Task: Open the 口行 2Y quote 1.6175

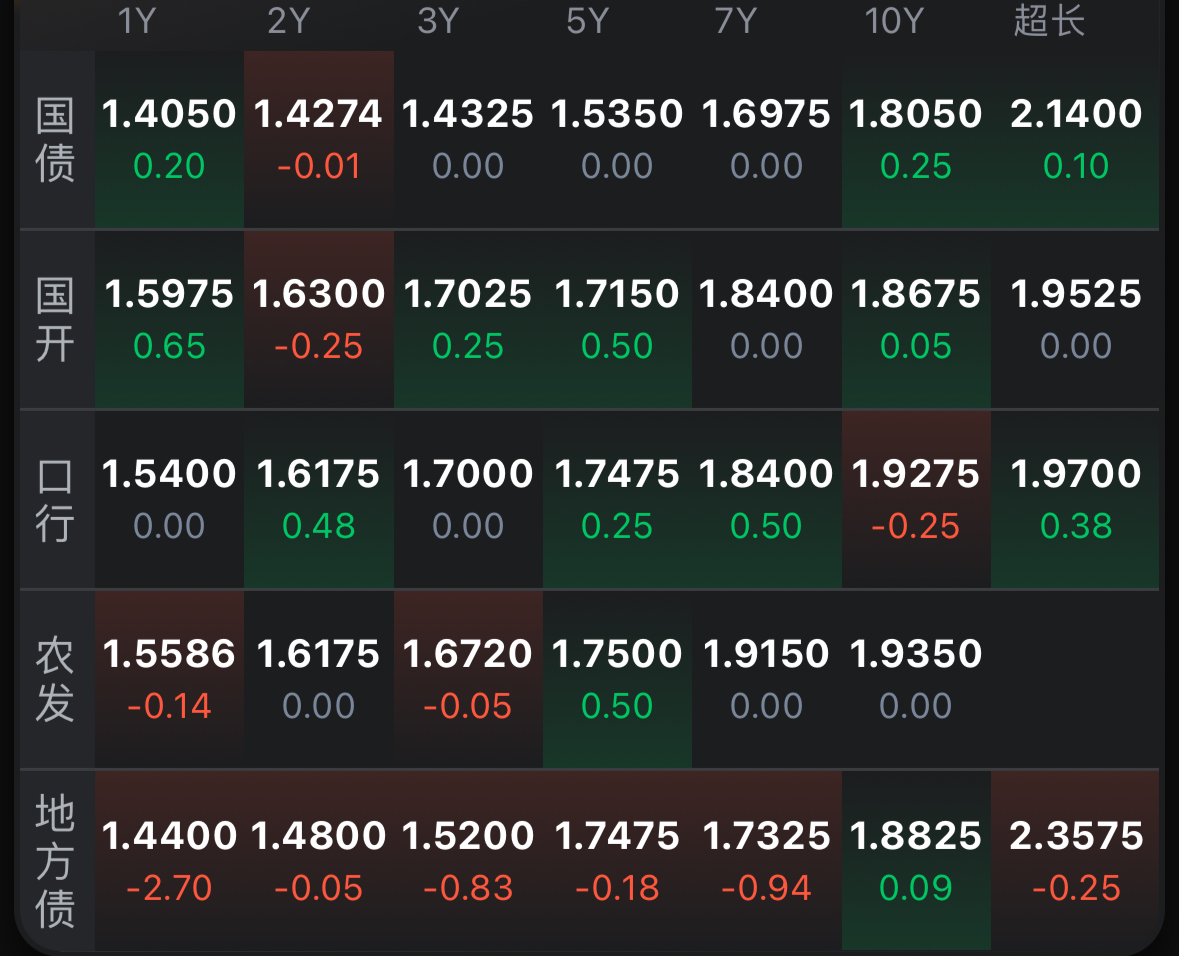Action: (x=319, y=499)
